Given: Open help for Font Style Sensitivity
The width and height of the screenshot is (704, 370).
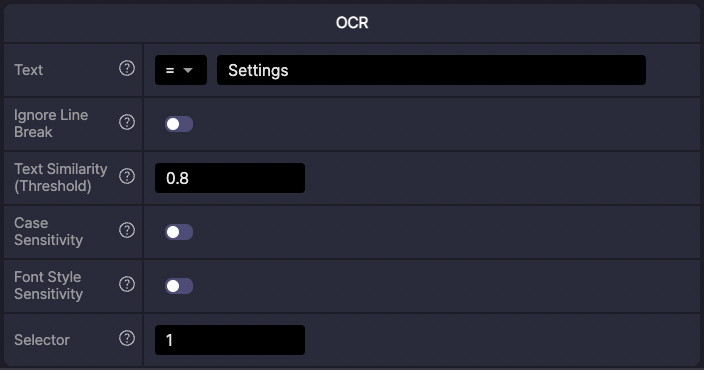Looking at the screenshot, I should [x=127, y=284].
